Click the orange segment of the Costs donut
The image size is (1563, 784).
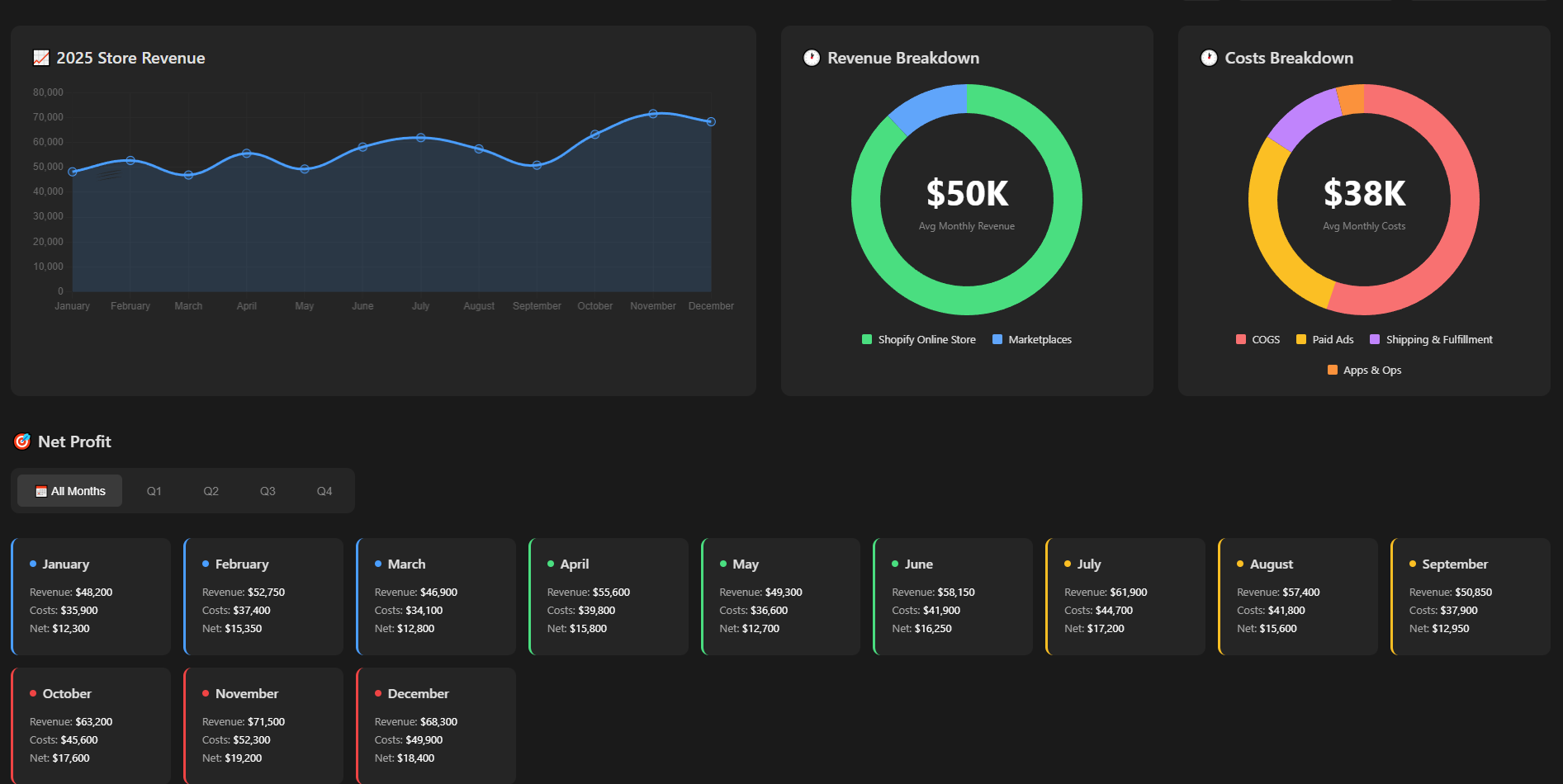[1351, 100]
